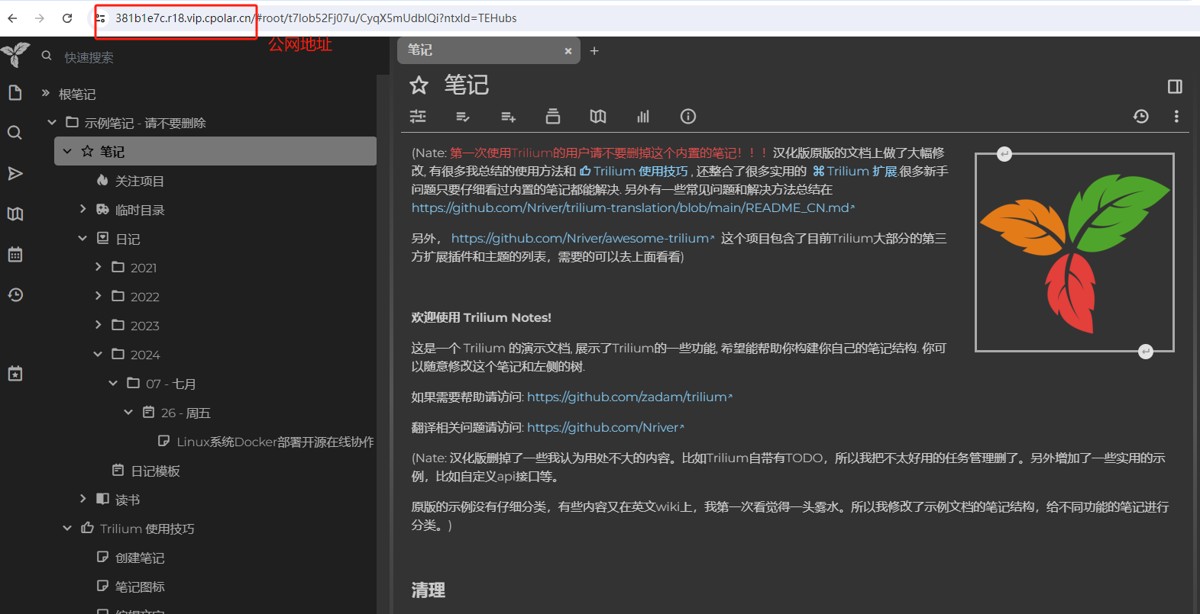
Task: Open today's journal calendar icon
Action: point(15,255)
